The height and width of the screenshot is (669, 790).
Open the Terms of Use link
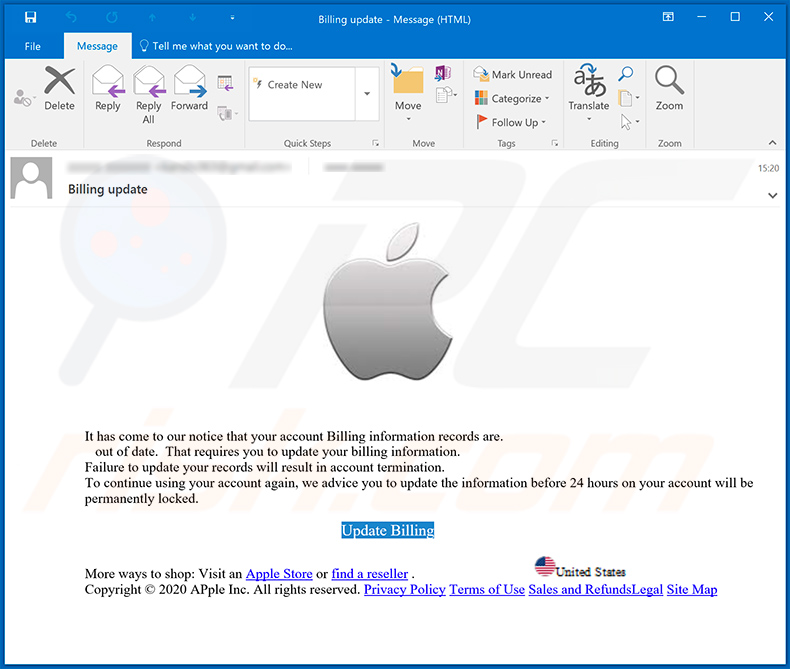(x=487, y=589)
